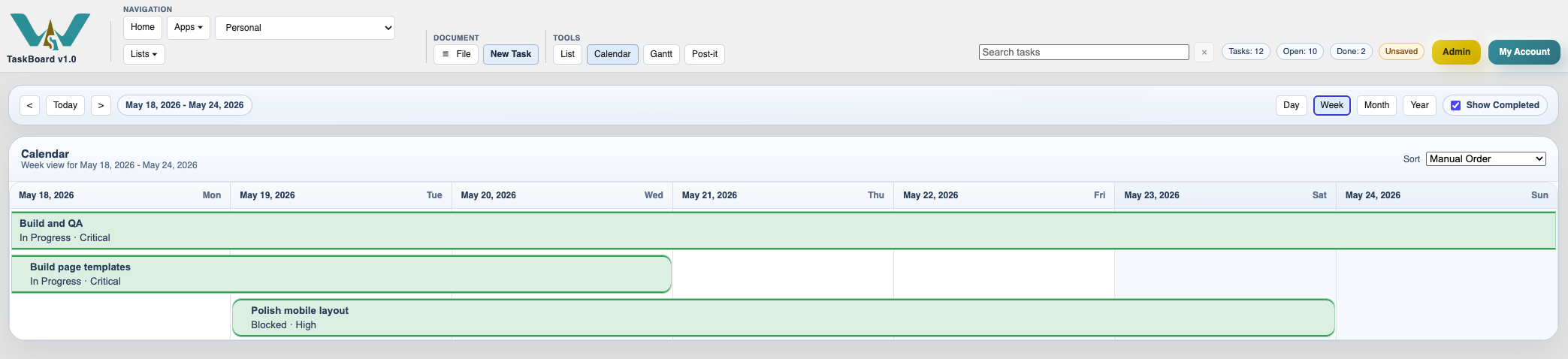Image resolution: width=1568 pixels, height=359 pixels.
Task: Click the Calendar panel heading
Action: click(x=45, y=153)
